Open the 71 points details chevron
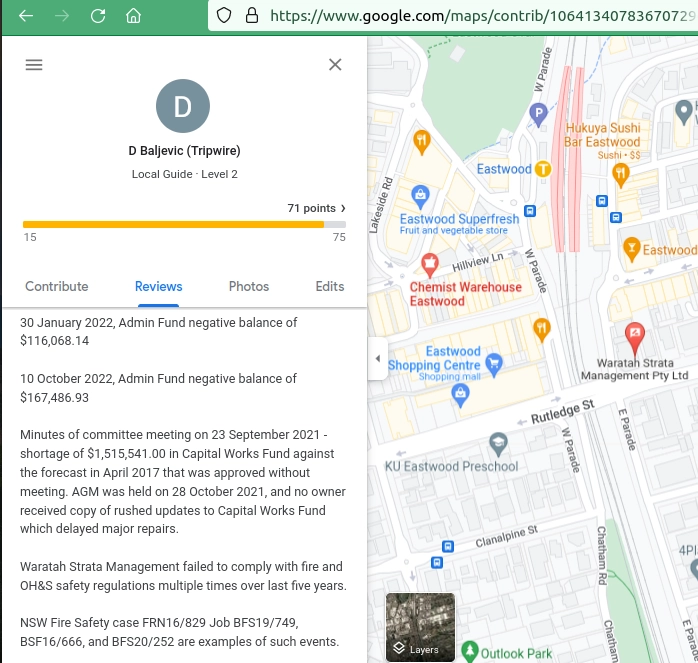The width and height of the screenshot is (698, 663). pyautogui.click(x=343, y=208)
